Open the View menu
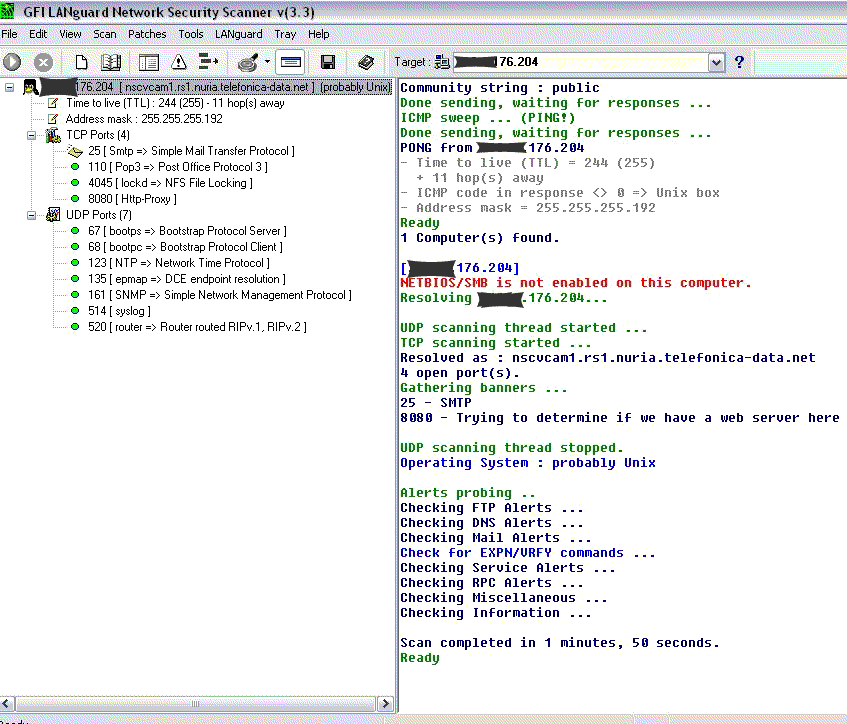The height and width of the screenshot is (724, 847). click(x=70, y=34)
